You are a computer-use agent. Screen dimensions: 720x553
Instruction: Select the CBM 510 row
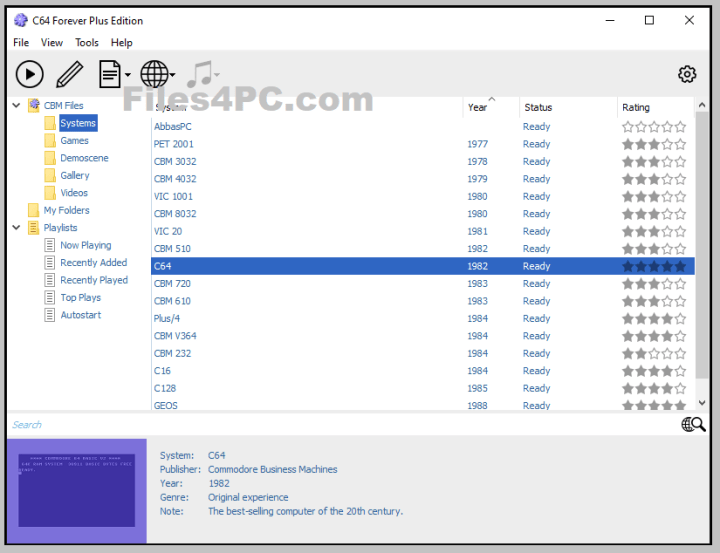click(422, 249)
